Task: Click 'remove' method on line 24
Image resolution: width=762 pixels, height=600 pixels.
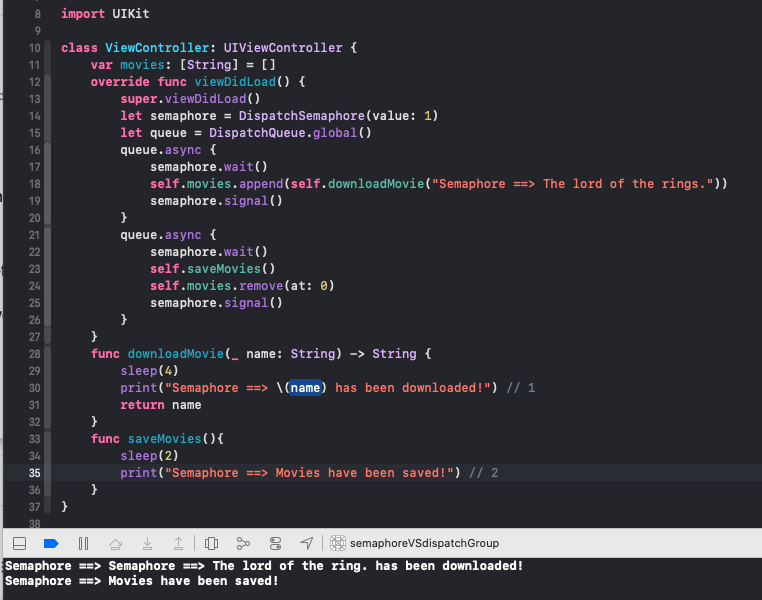Action: 261,286
